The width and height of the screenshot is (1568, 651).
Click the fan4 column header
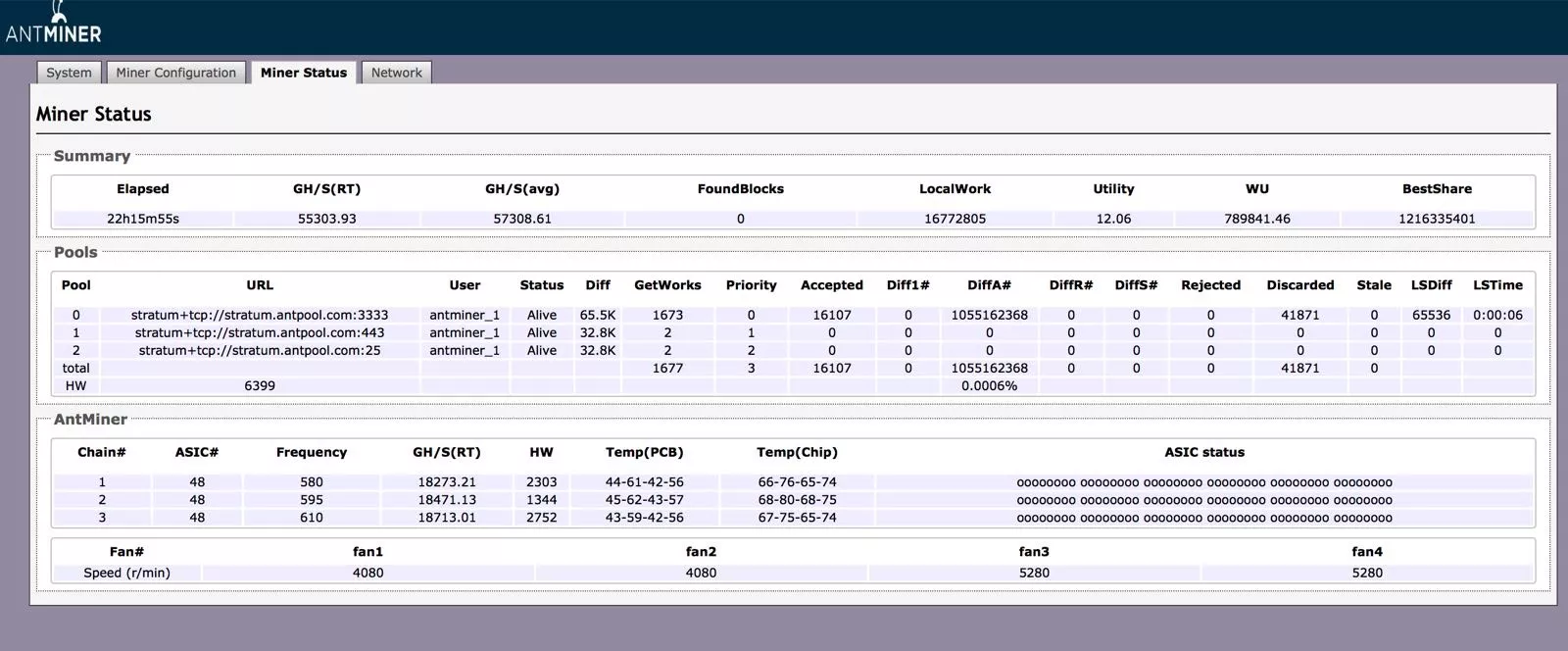coord(1367,552)
